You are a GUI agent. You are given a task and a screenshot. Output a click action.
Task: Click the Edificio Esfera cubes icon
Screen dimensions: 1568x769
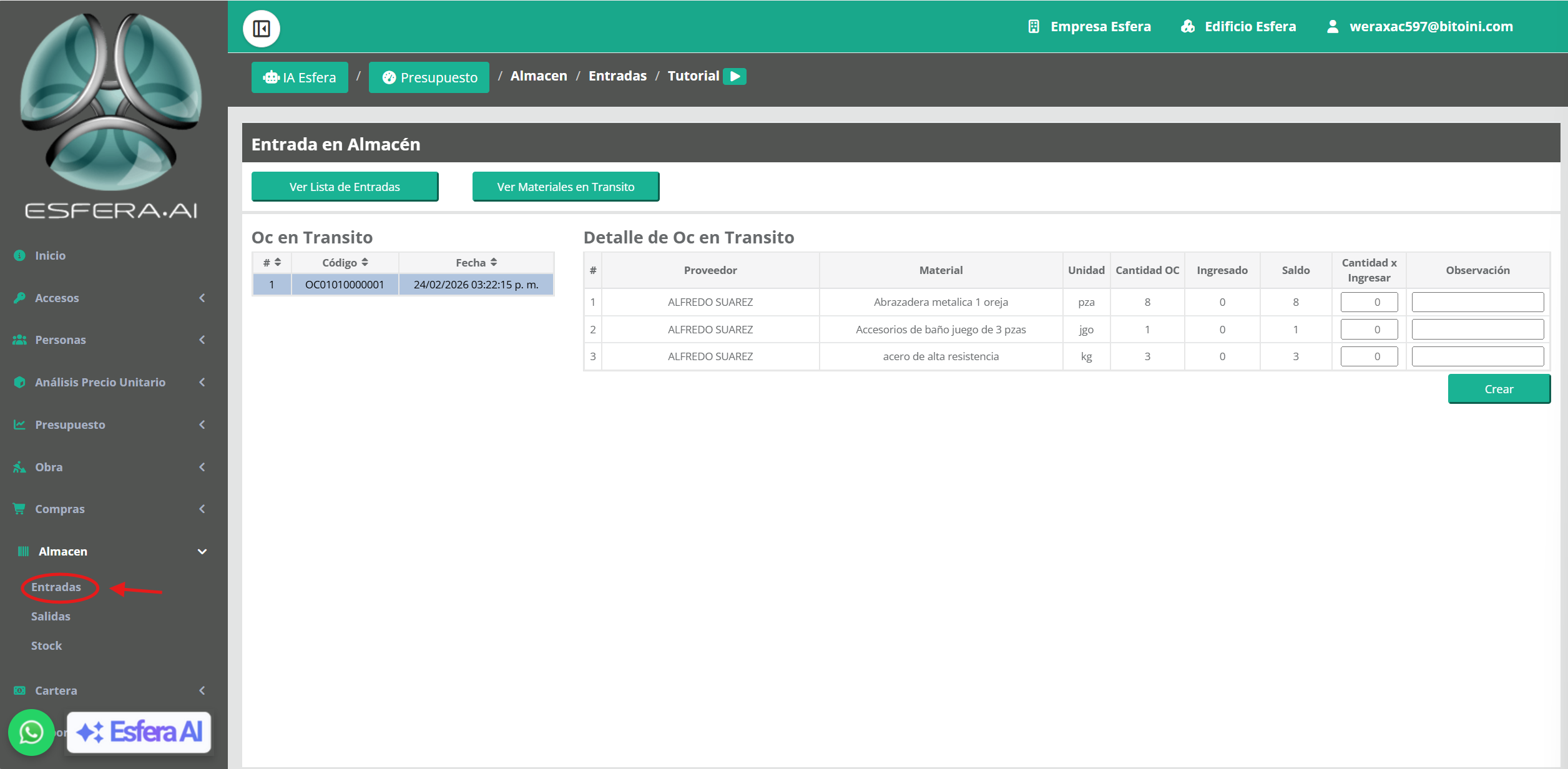coord(1188,26)
